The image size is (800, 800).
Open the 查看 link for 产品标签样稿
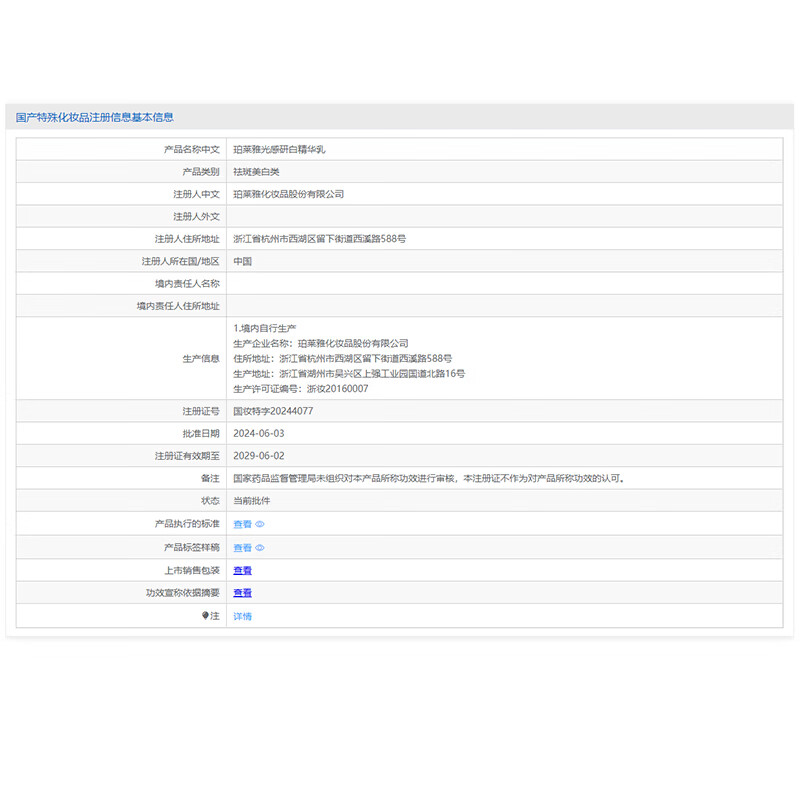tap(242, 548)
